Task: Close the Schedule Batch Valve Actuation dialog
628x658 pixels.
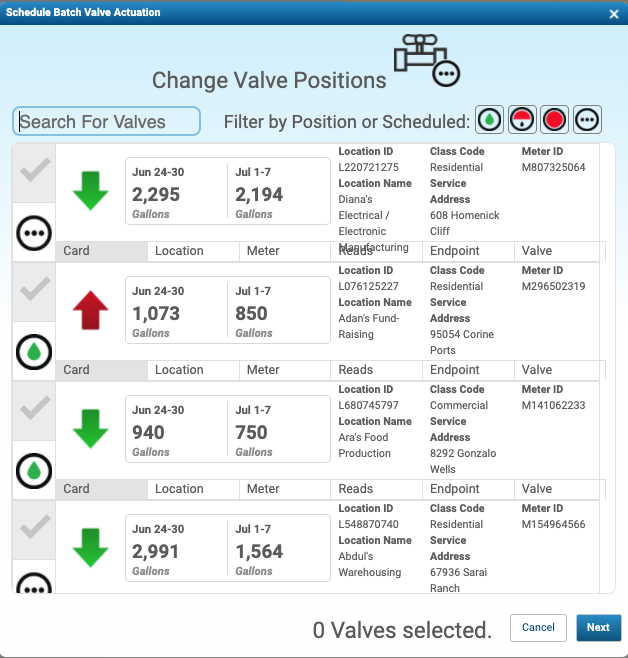Action: [614, 13]
